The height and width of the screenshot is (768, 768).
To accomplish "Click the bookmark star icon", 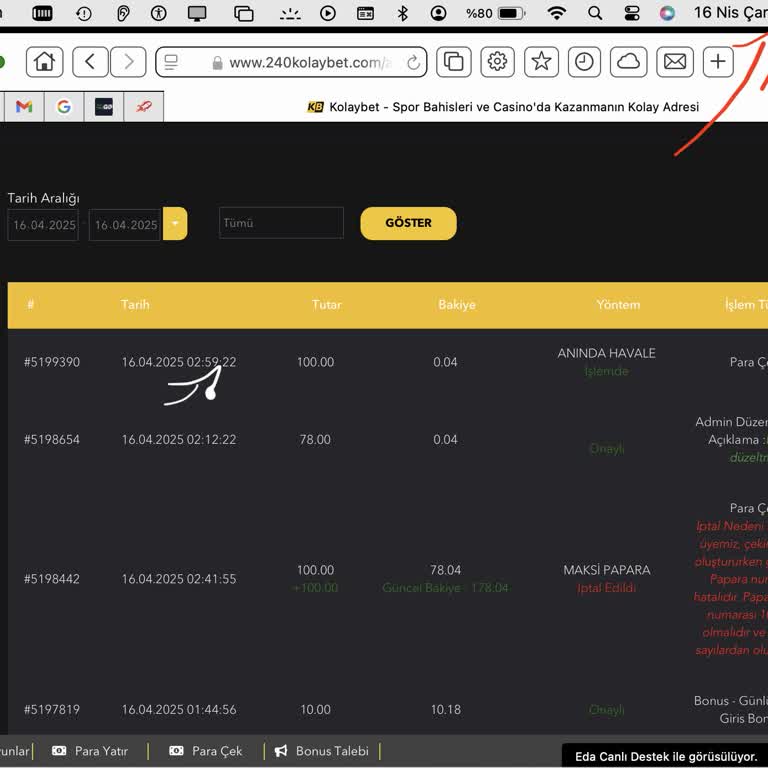I will (541, 62).
